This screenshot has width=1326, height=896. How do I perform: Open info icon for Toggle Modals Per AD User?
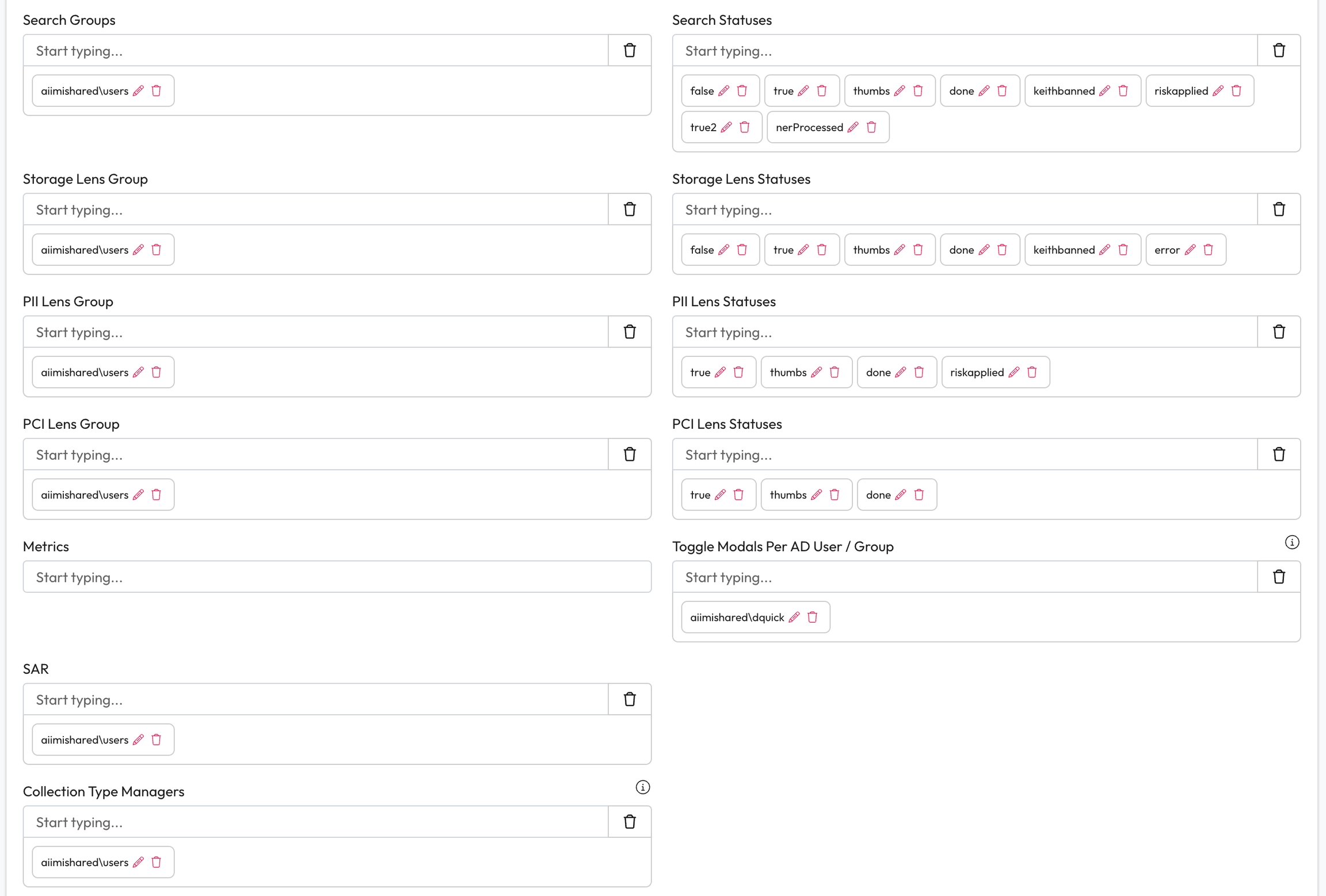point(1291,542)
